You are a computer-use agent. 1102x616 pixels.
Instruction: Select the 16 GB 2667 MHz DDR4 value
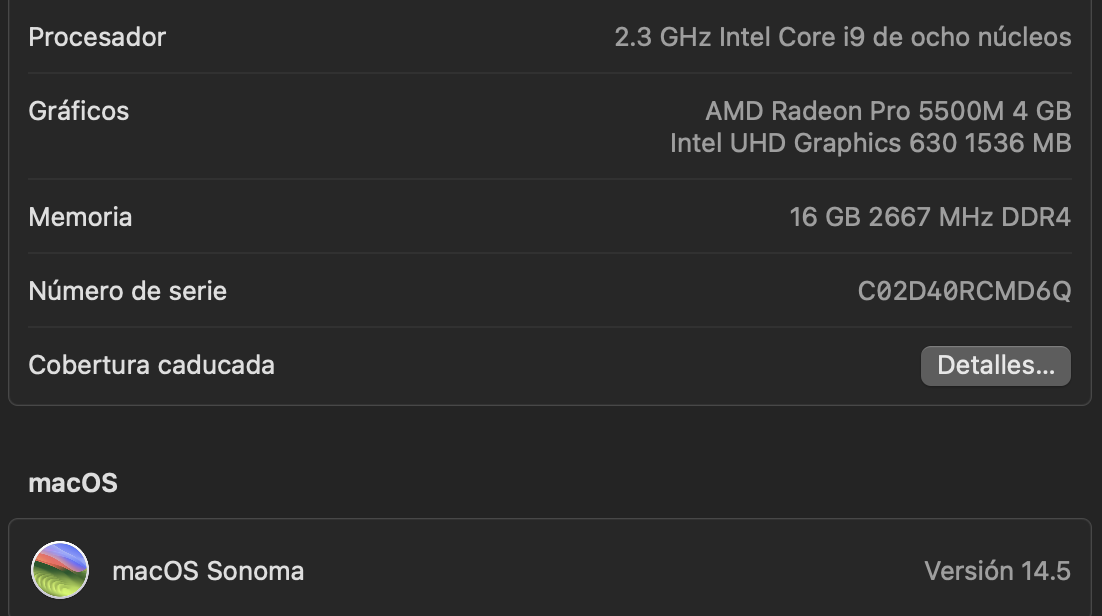[930, 217]
